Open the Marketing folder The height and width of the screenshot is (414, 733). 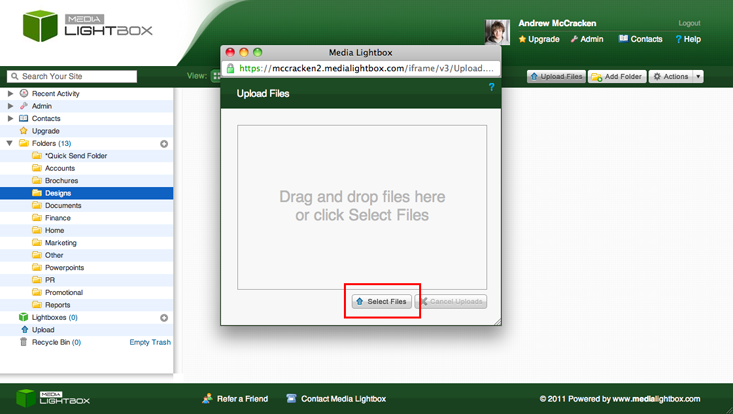click(x=60, y=243)
